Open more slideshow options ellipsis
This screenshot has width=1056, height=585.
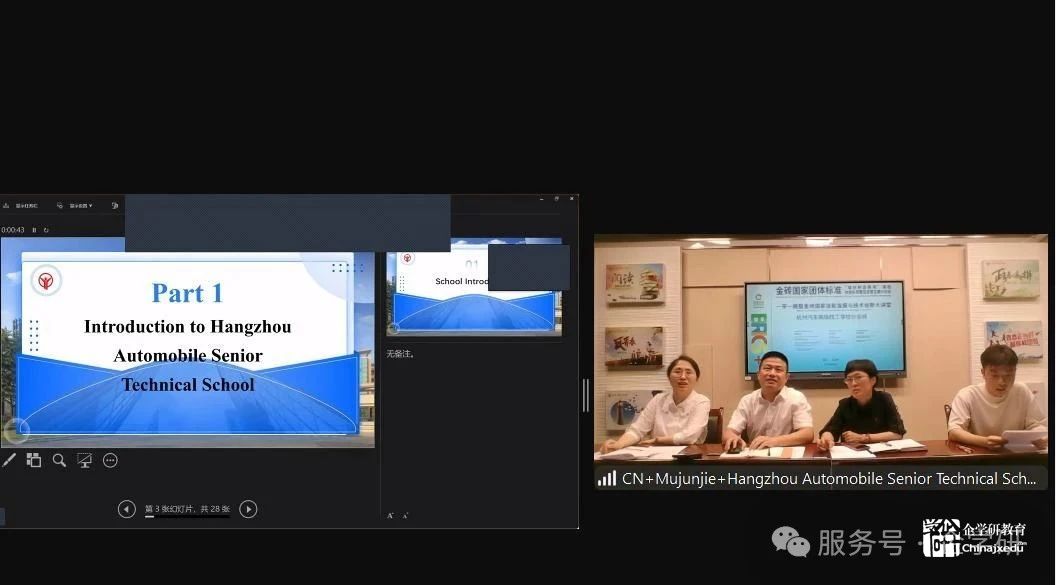[110, 460]
